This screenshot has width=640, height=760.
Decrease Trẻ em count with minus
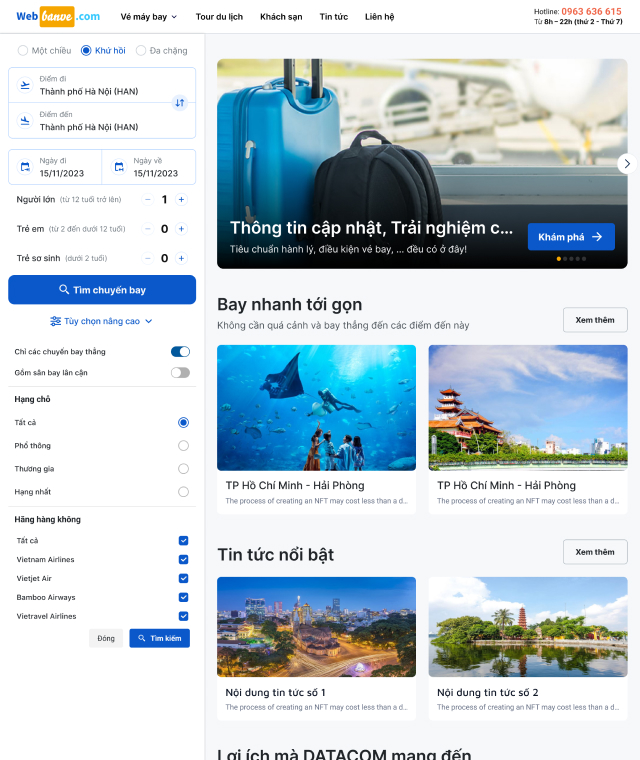click(x=148, y=229)
